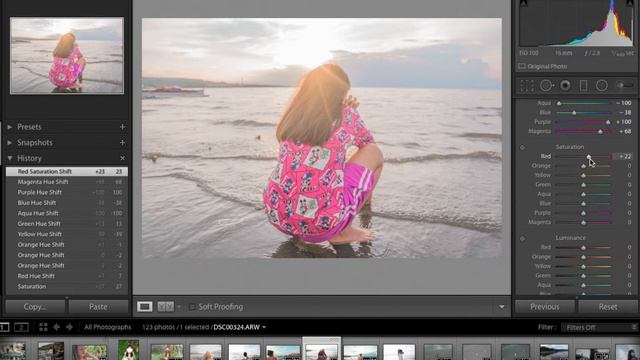Switch to Before/After YY view
The width and height of the screenshot is (640, 360).
pos(166,307)
